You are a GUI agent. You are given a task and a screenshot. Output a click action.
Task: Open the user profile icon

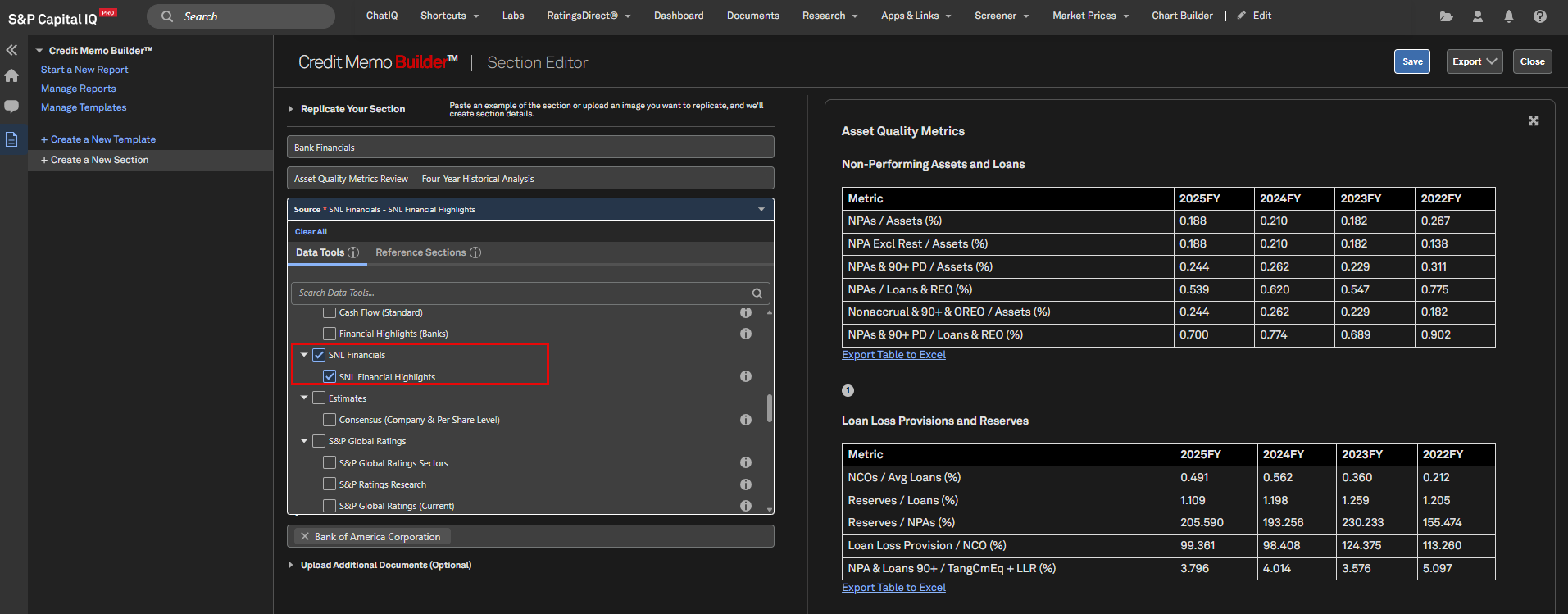point(1477,16)
